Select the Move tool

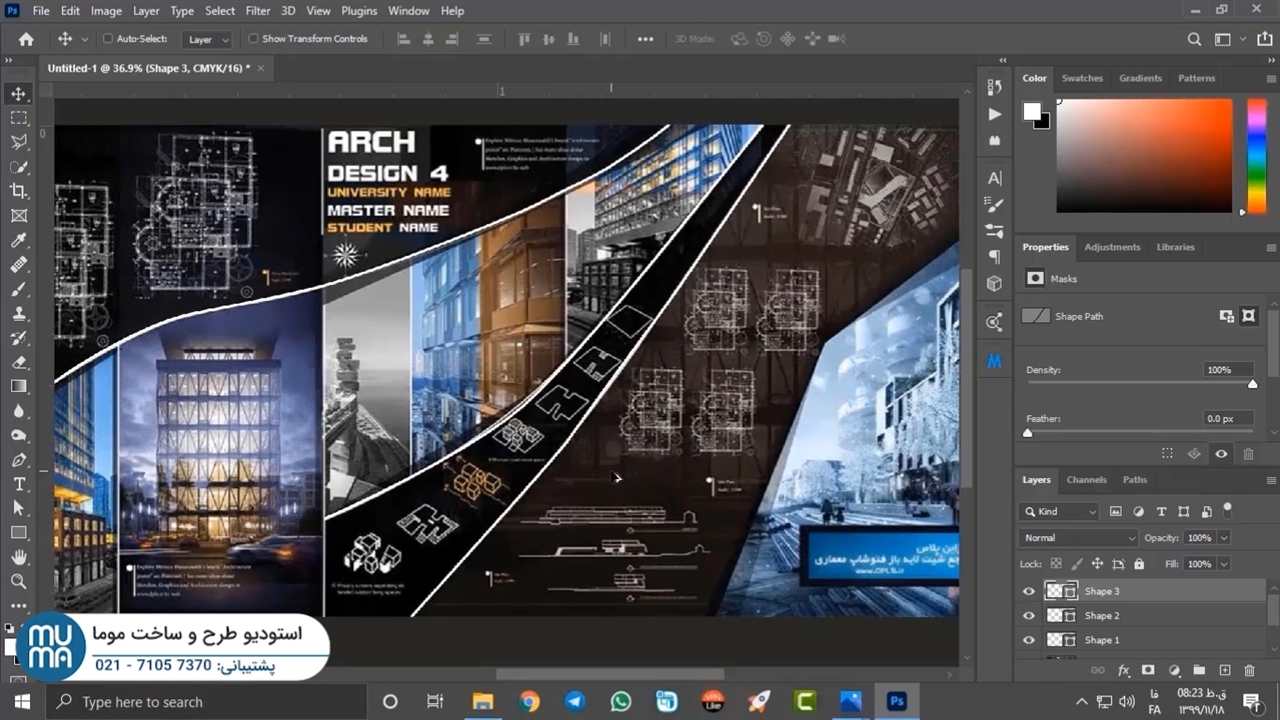coord(19,94)
